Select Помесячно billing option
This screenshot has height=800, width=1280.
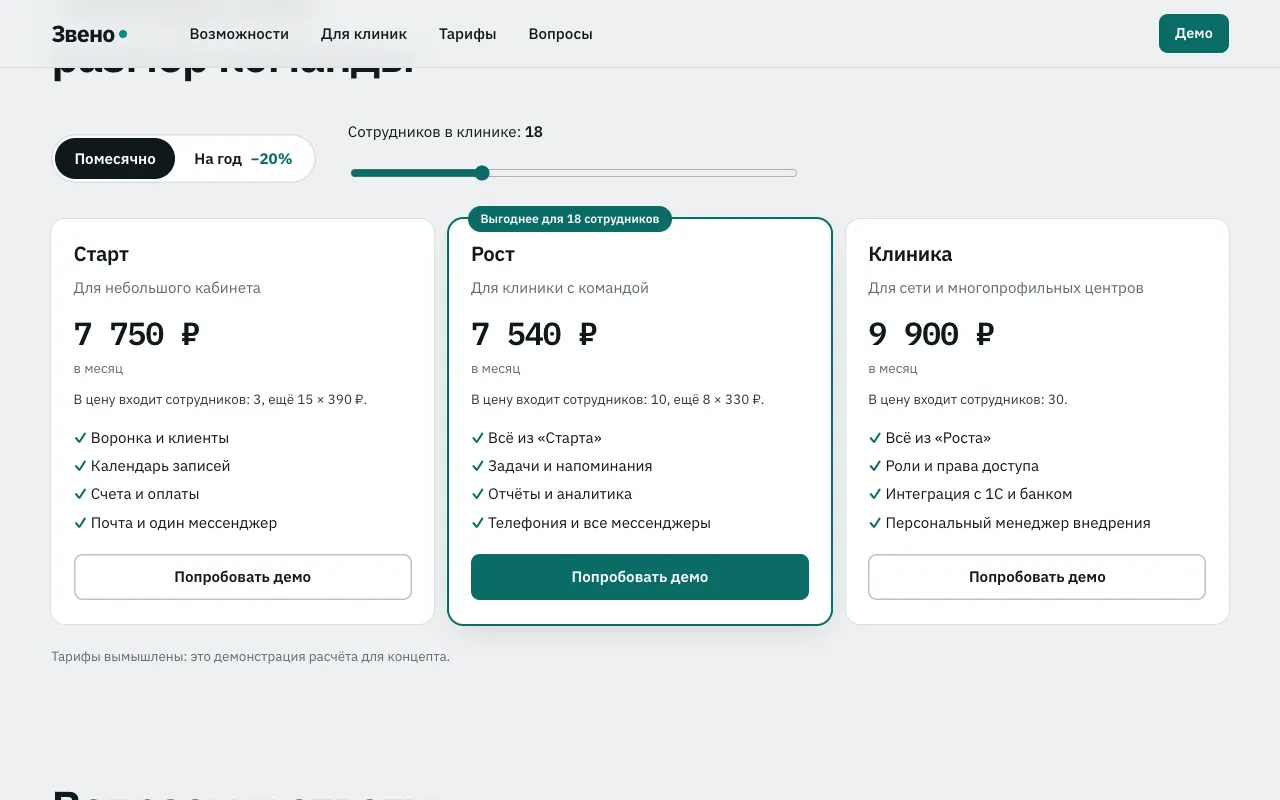pyautogui.click(x=115, y=159)
